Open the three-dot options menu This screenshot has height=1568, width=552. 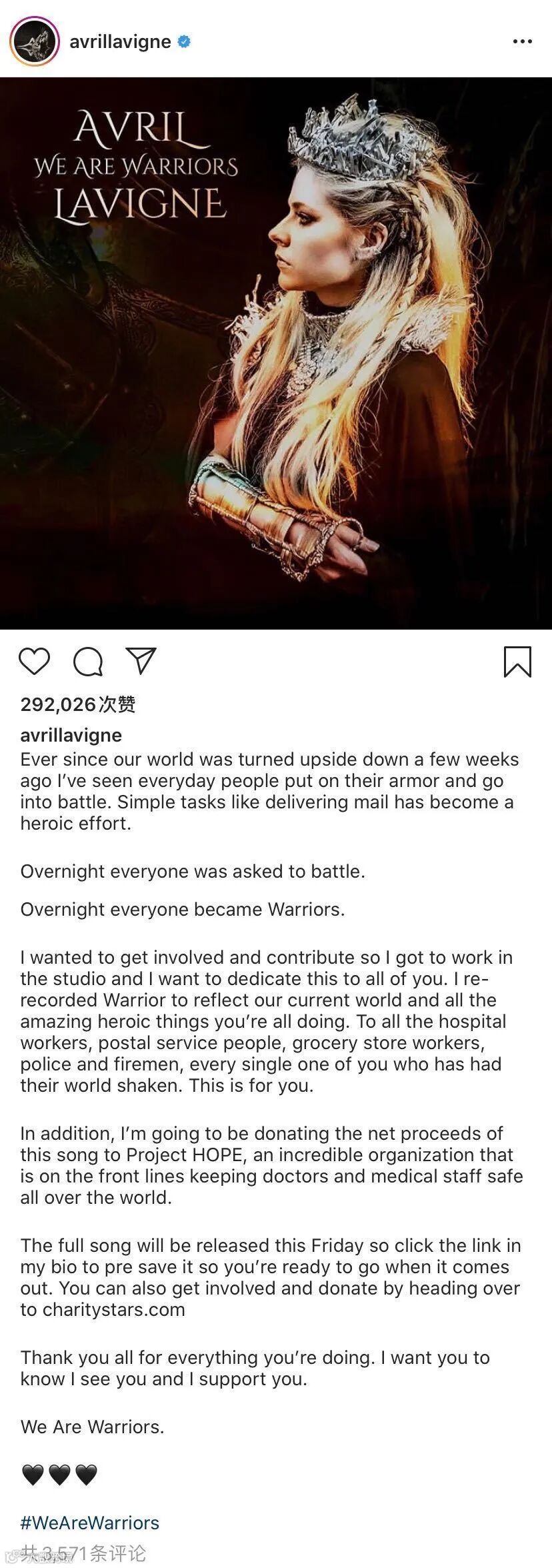522,41
